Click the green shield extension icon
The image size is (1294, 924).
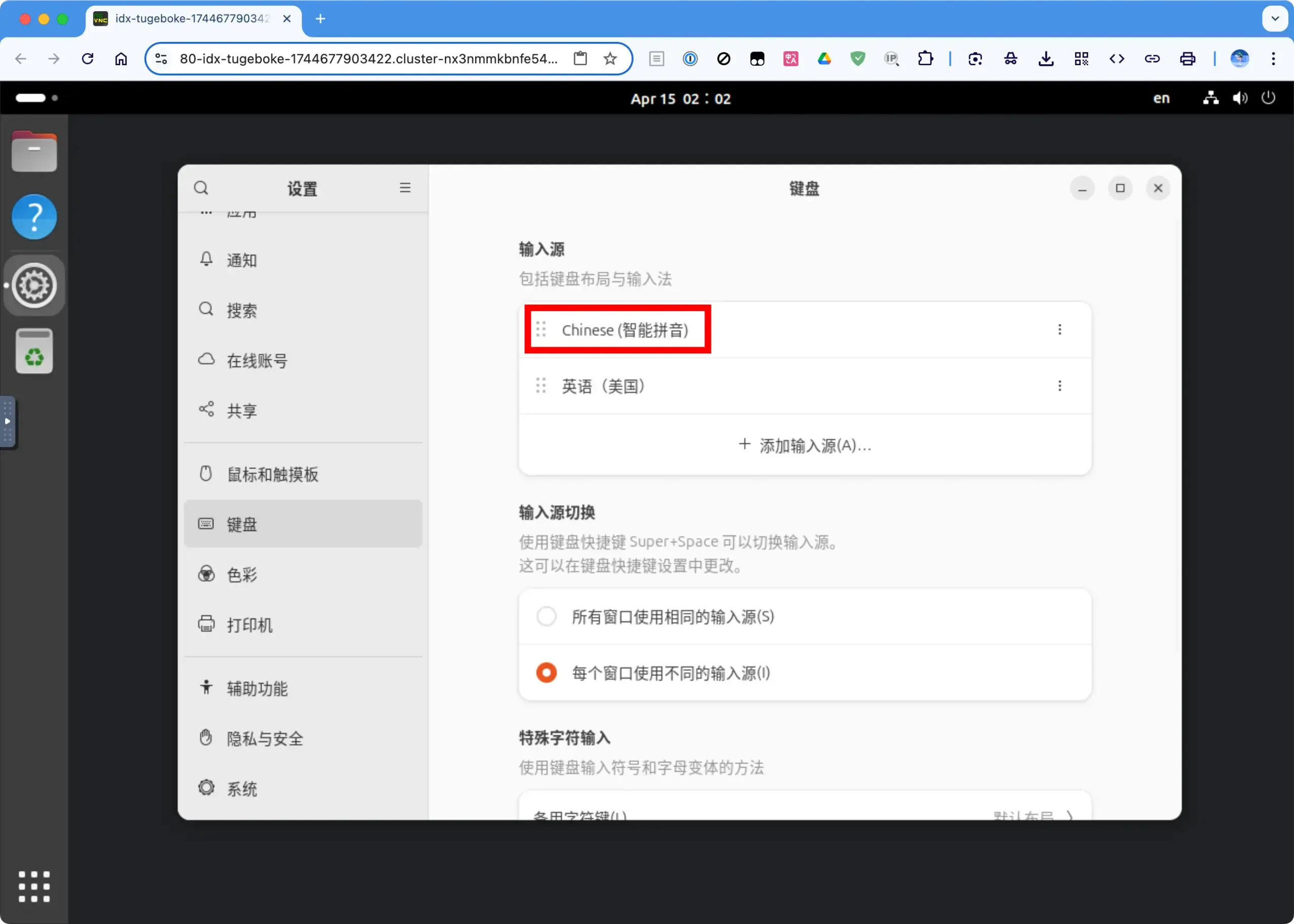(858, 59)
